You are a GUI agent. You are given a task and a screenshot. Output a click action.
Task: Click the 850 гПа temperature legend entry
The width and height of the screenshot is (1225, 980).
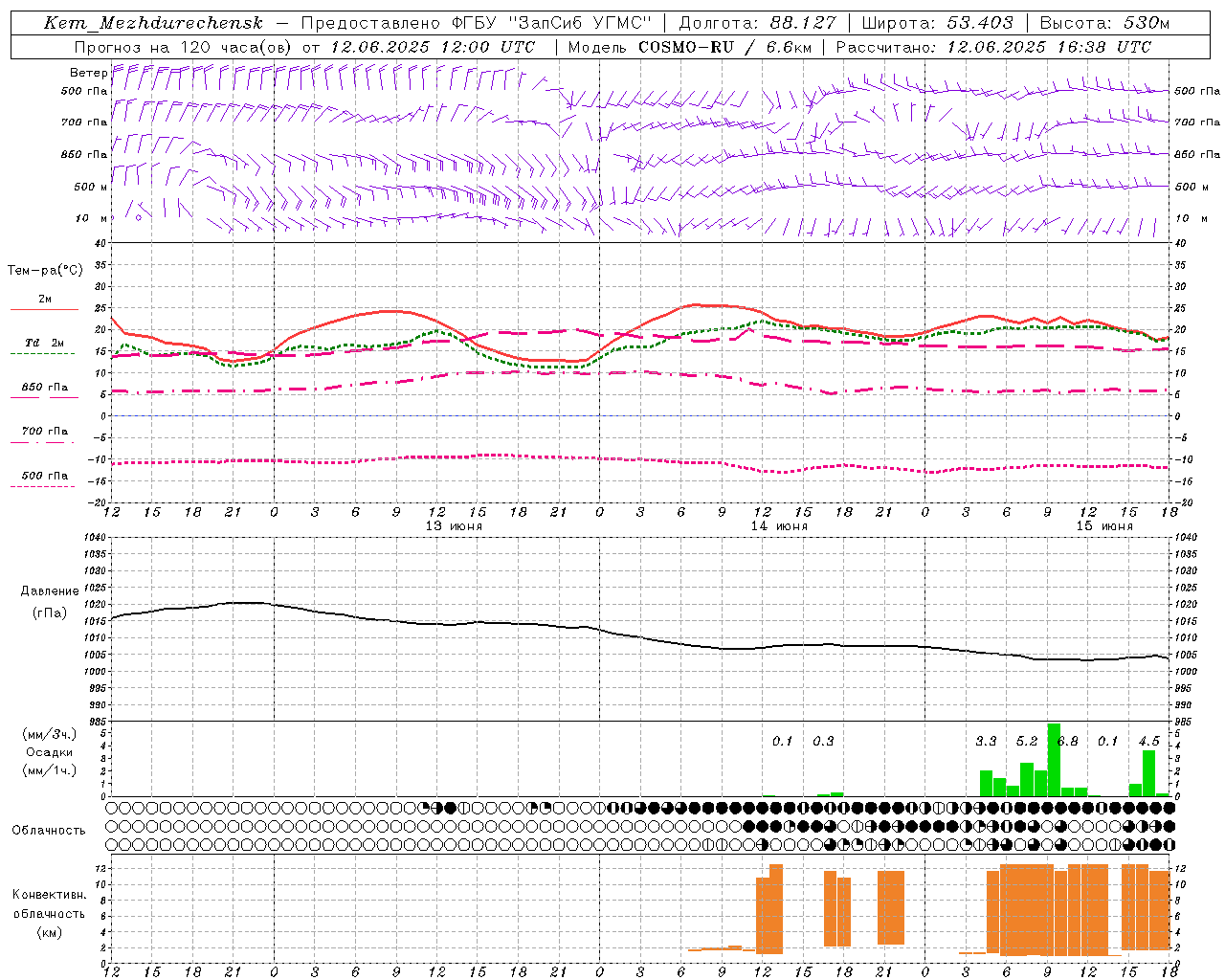click(44, 388)
